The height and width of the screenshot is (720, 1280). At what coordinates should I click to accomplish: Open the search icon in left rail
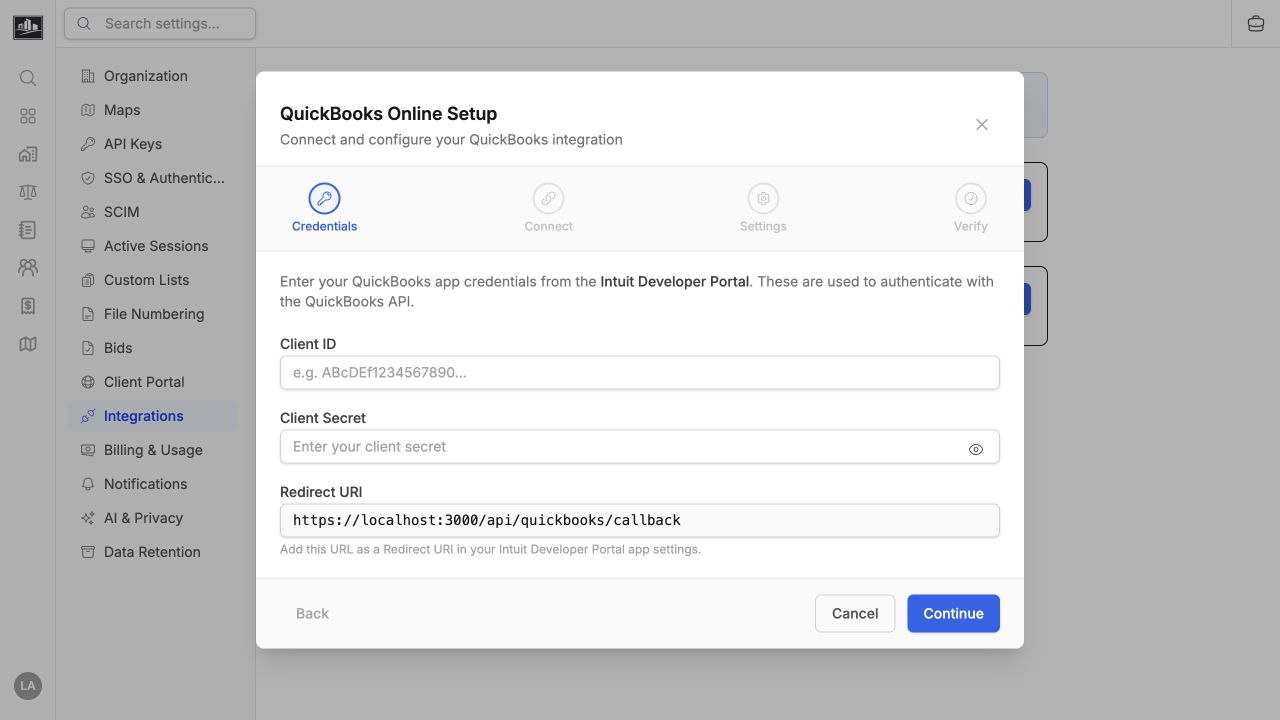coord(28,78)
